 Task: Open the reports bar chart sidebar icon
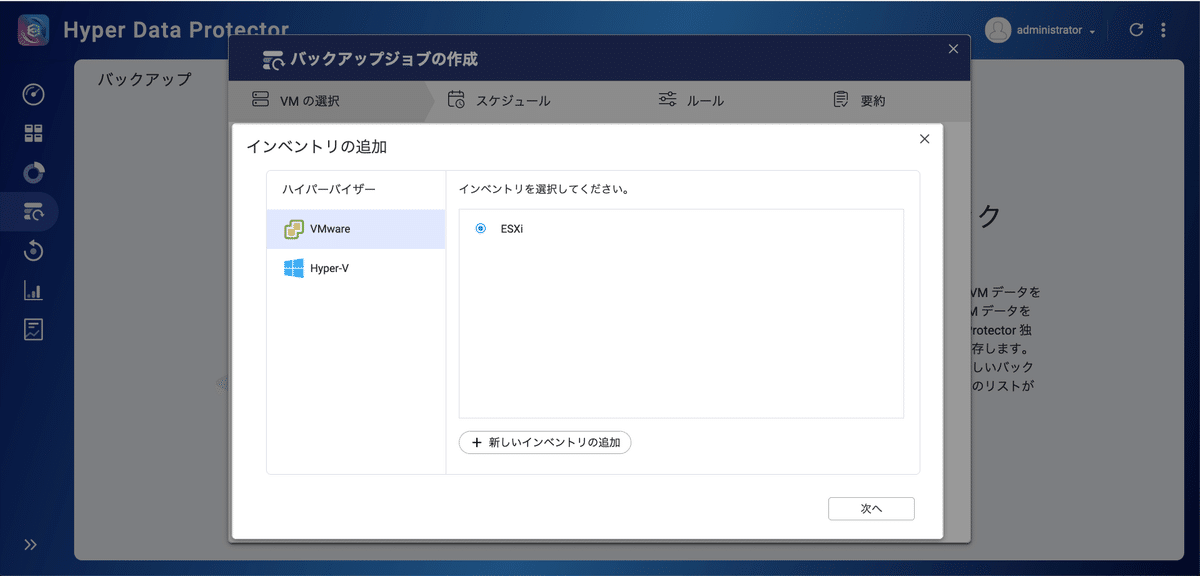pyautogui.click(x=34, y=291)
